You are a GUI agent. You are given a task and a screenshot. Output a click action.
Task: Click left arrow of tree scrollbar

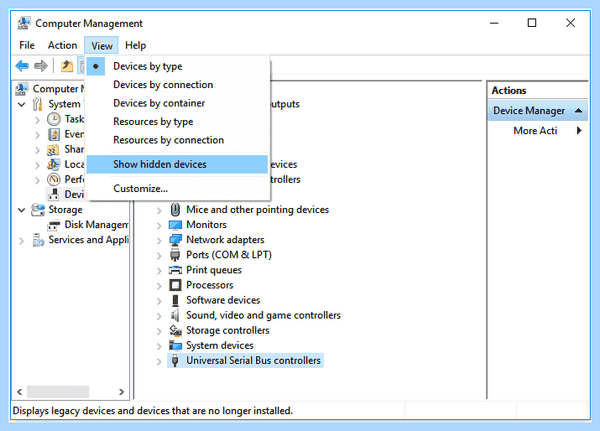pos(20,392)
